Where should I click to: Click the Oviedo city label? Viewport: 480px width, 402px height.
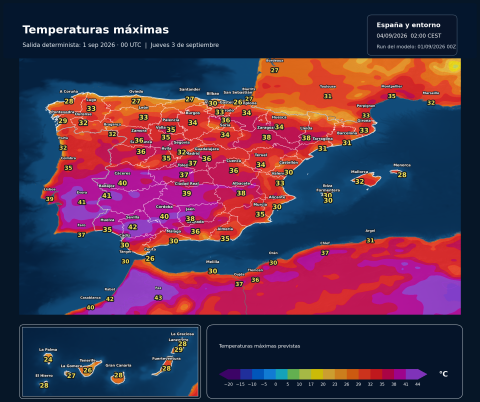[136, 92]
